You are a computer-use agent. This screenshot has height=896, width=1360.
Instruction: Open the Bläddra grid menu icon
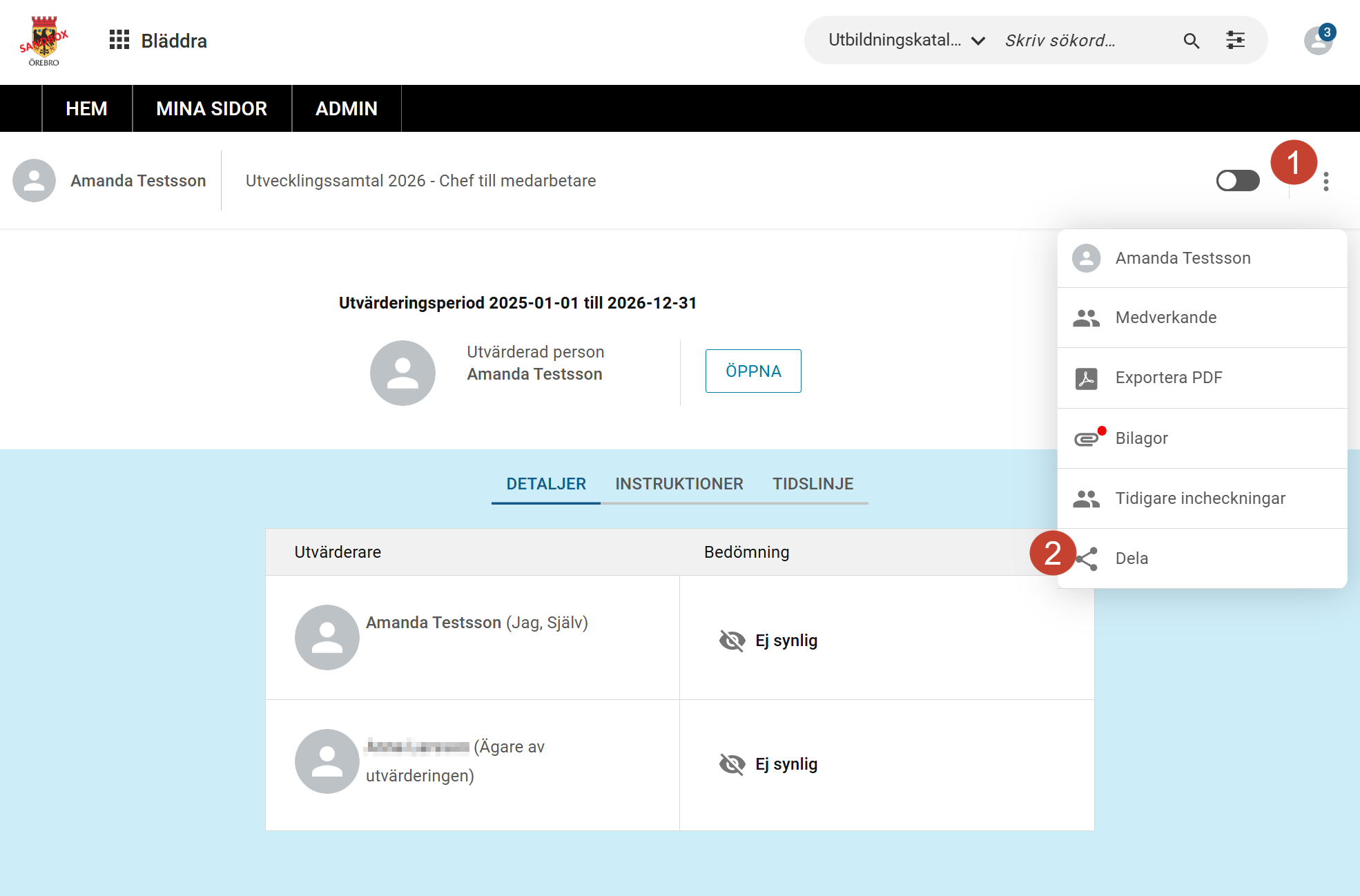[x=119, y=40]
